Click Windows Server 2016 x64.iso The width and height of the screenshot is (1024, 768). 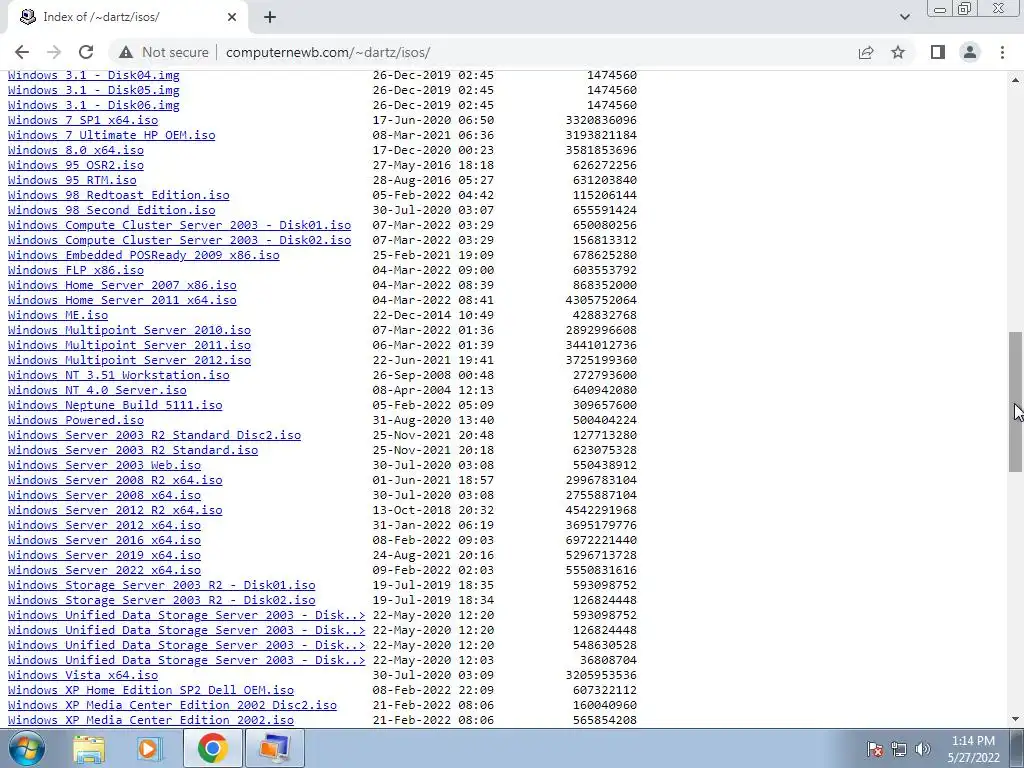[104, 540]
